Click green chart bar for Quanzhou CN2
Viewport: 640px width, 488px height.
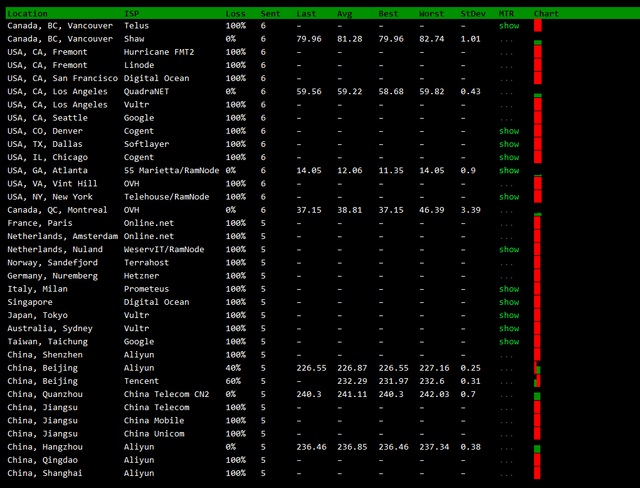click(537, 396)
